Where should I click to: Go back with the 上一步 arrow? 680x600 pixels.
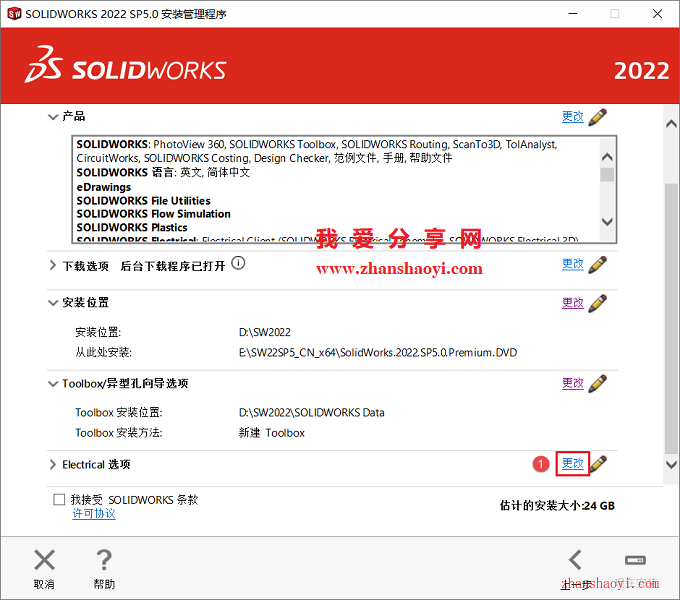(575, 560)
